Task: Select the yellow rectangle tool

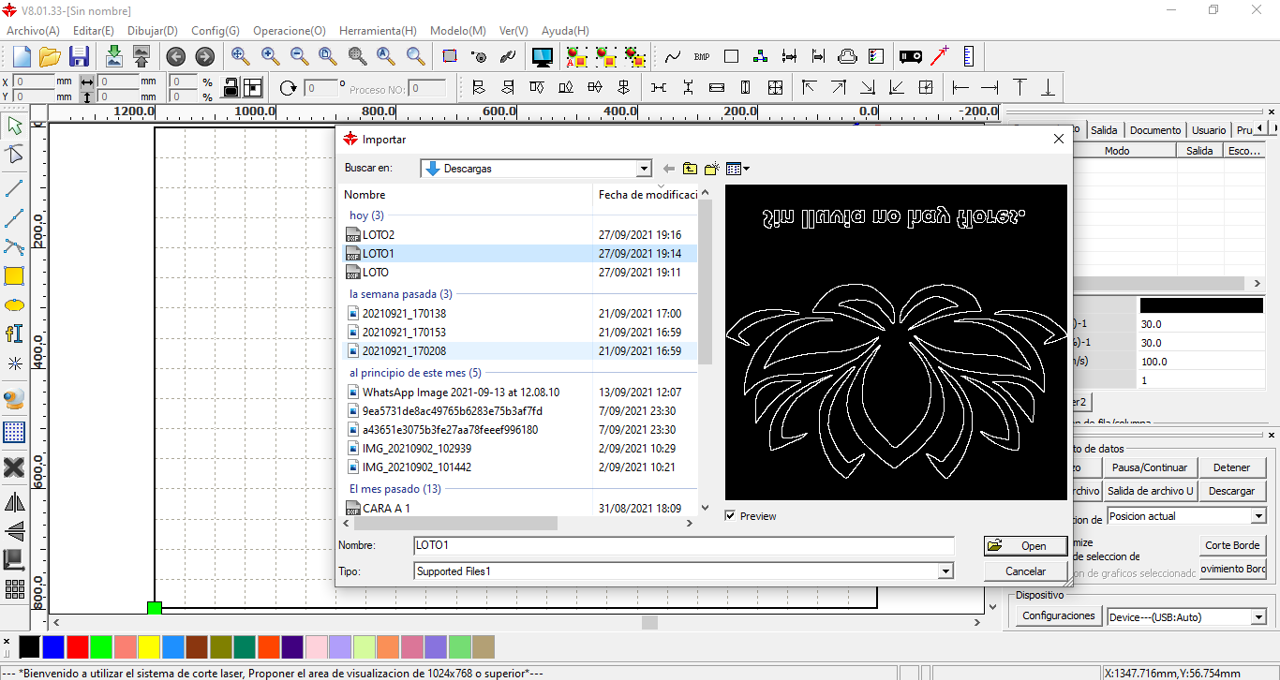Action: click(x=14, y=276)
